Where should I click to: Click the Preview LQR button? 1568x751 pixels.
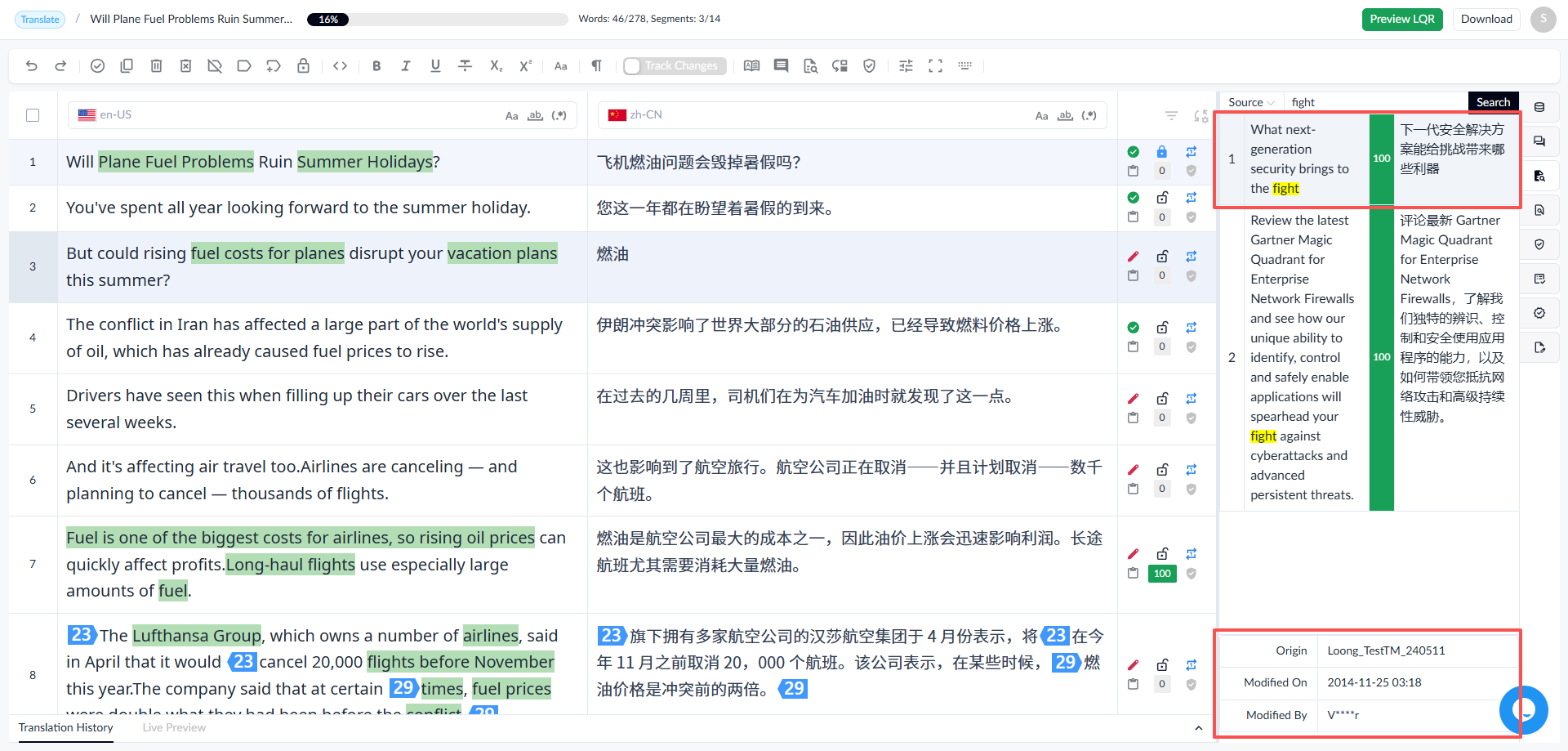point(1402,20)
